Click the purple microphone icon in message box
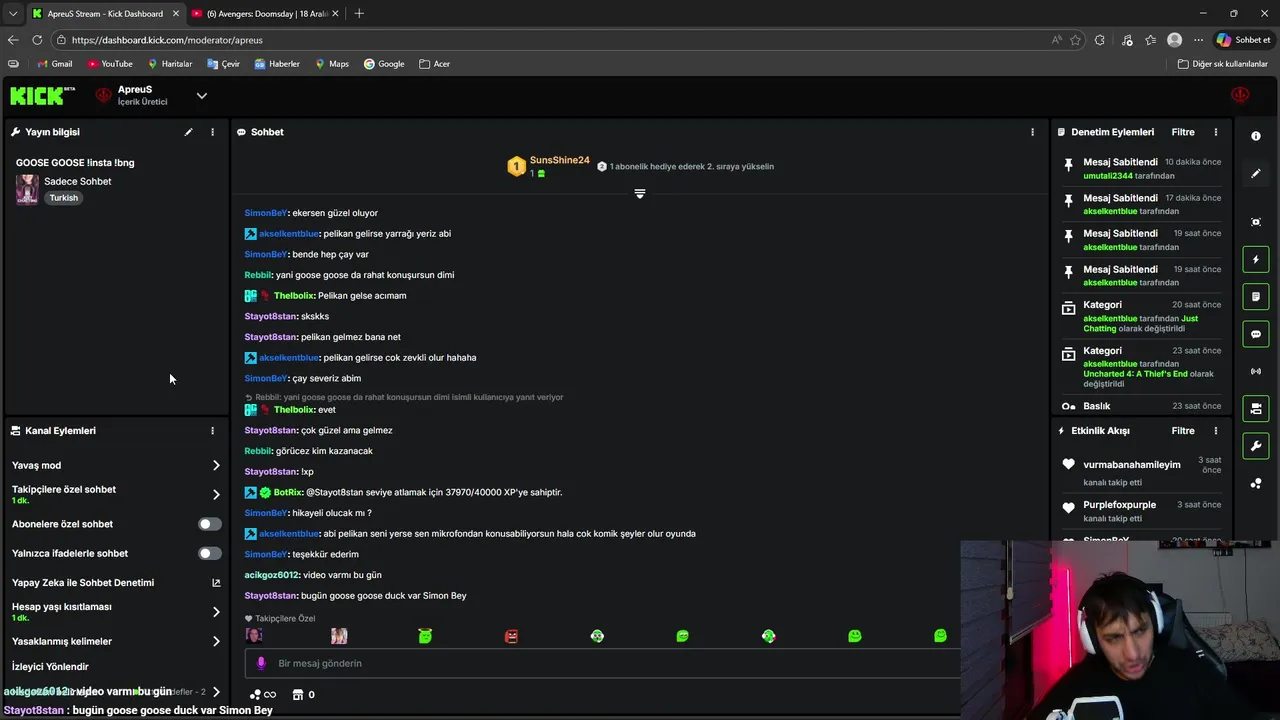This screenshot has width=1280, height=720. (x=261, y=663)
